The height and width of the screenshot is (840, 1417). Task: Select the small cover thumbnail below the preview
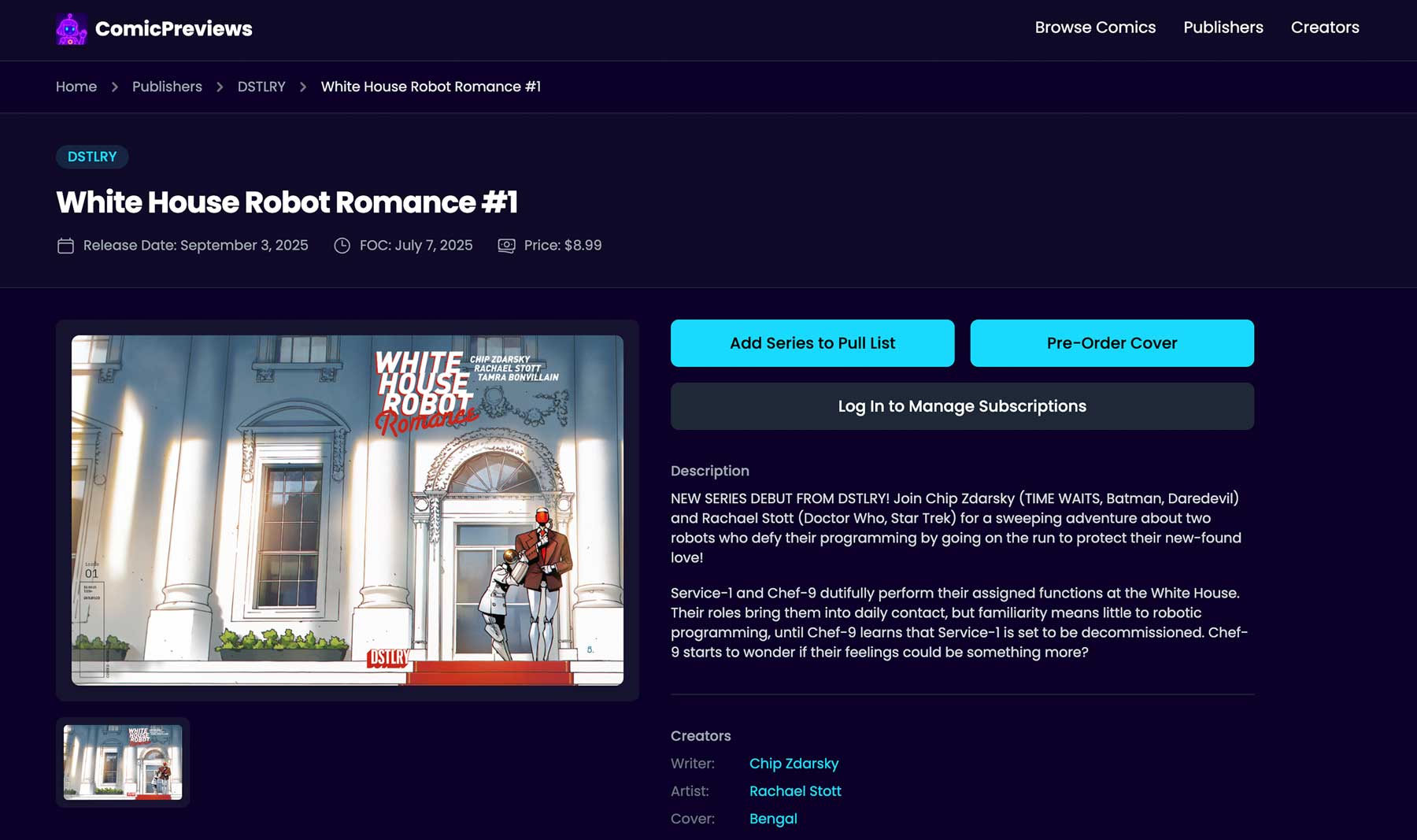click(x=122, y=762)
